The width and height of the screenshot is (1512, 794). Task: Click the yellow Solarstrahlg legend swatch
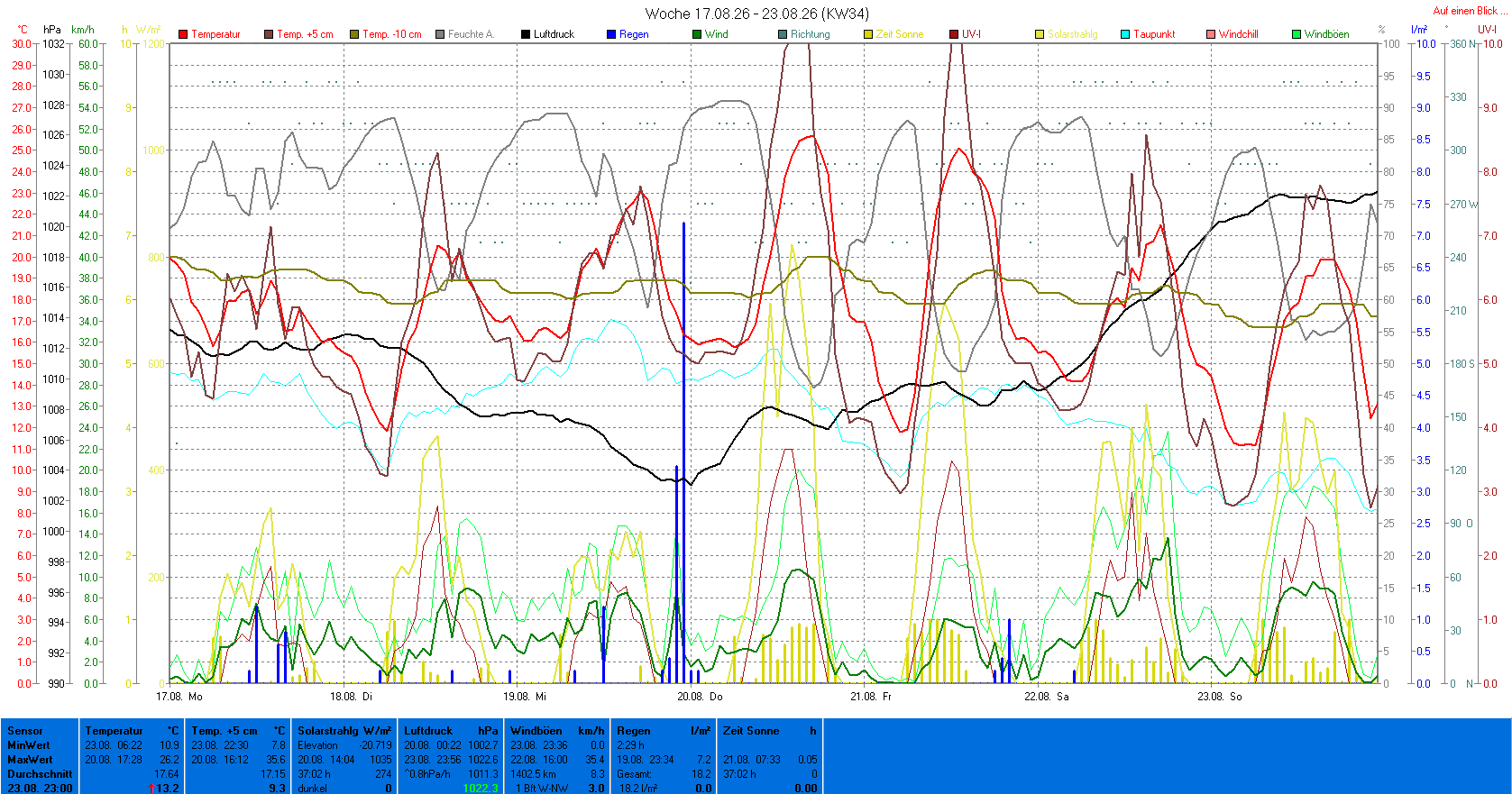pos(1040,34)
